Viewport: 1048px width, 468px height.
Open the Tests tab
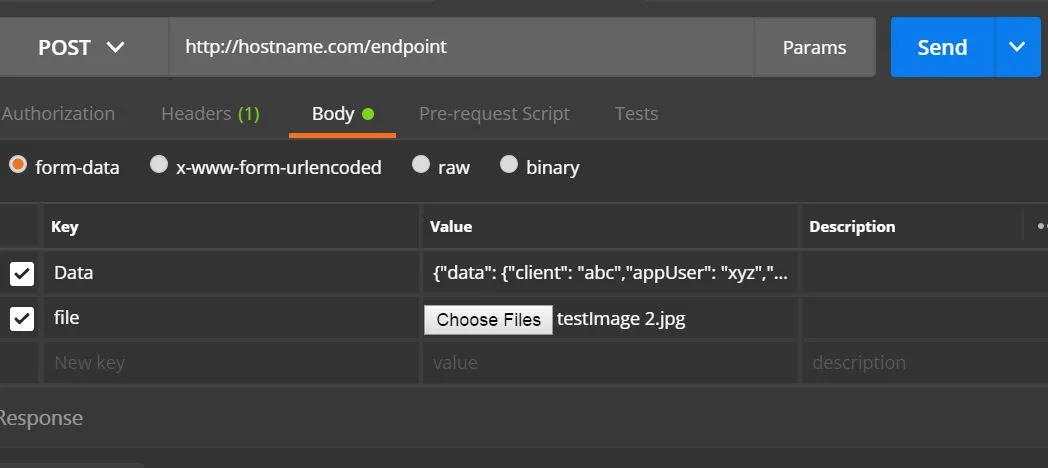(636, 114)
